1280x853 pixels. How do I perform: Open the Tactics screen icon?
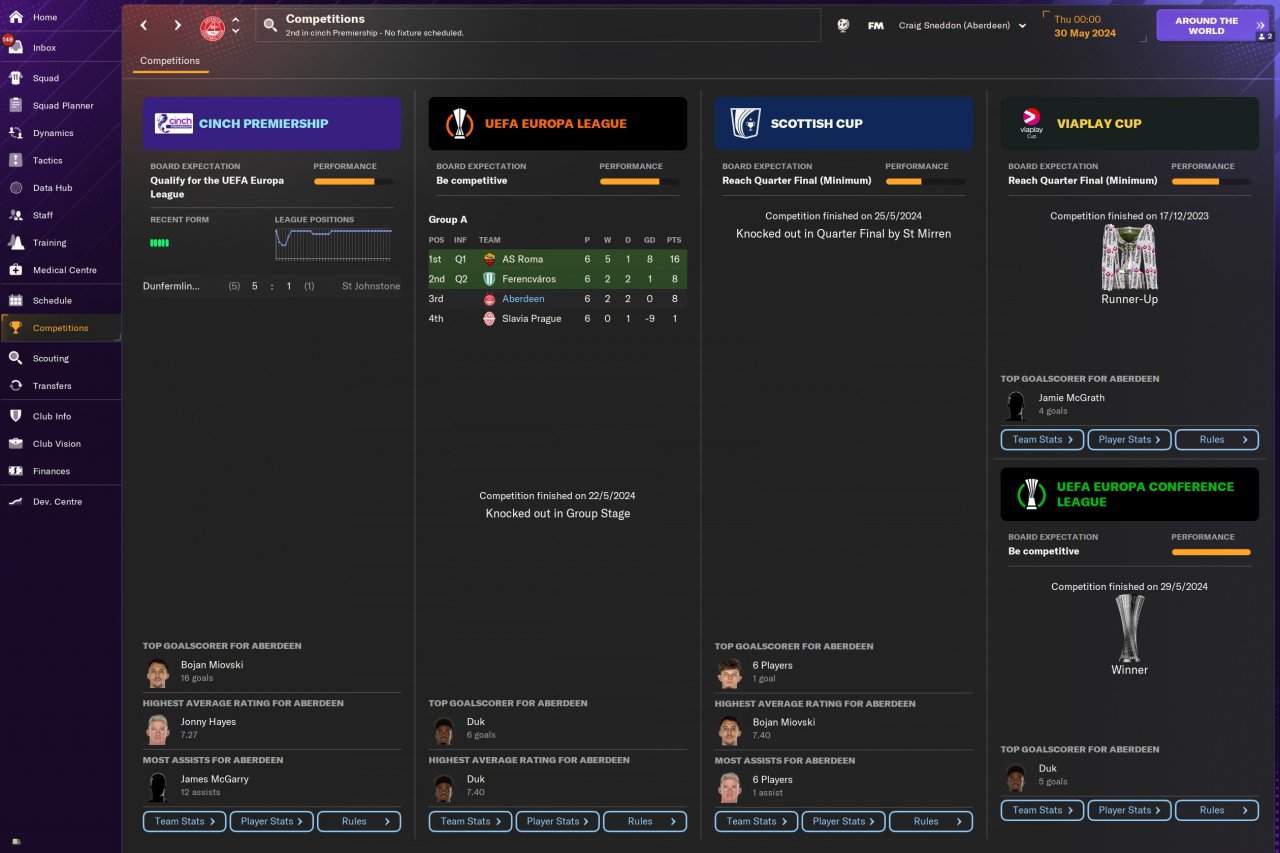pos(16,160)
